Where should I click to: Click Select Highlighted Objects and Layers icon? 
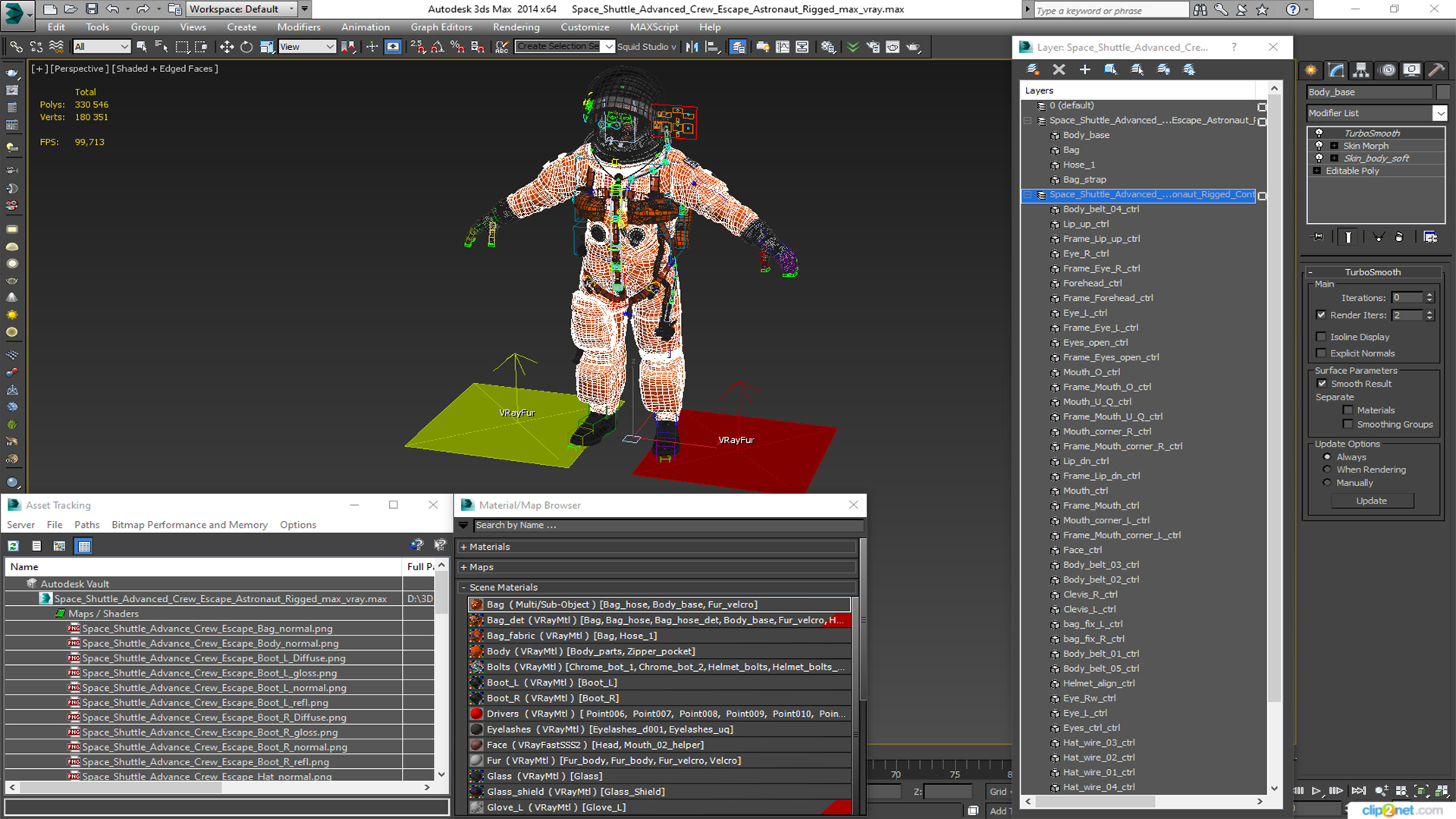point(1111,70)
